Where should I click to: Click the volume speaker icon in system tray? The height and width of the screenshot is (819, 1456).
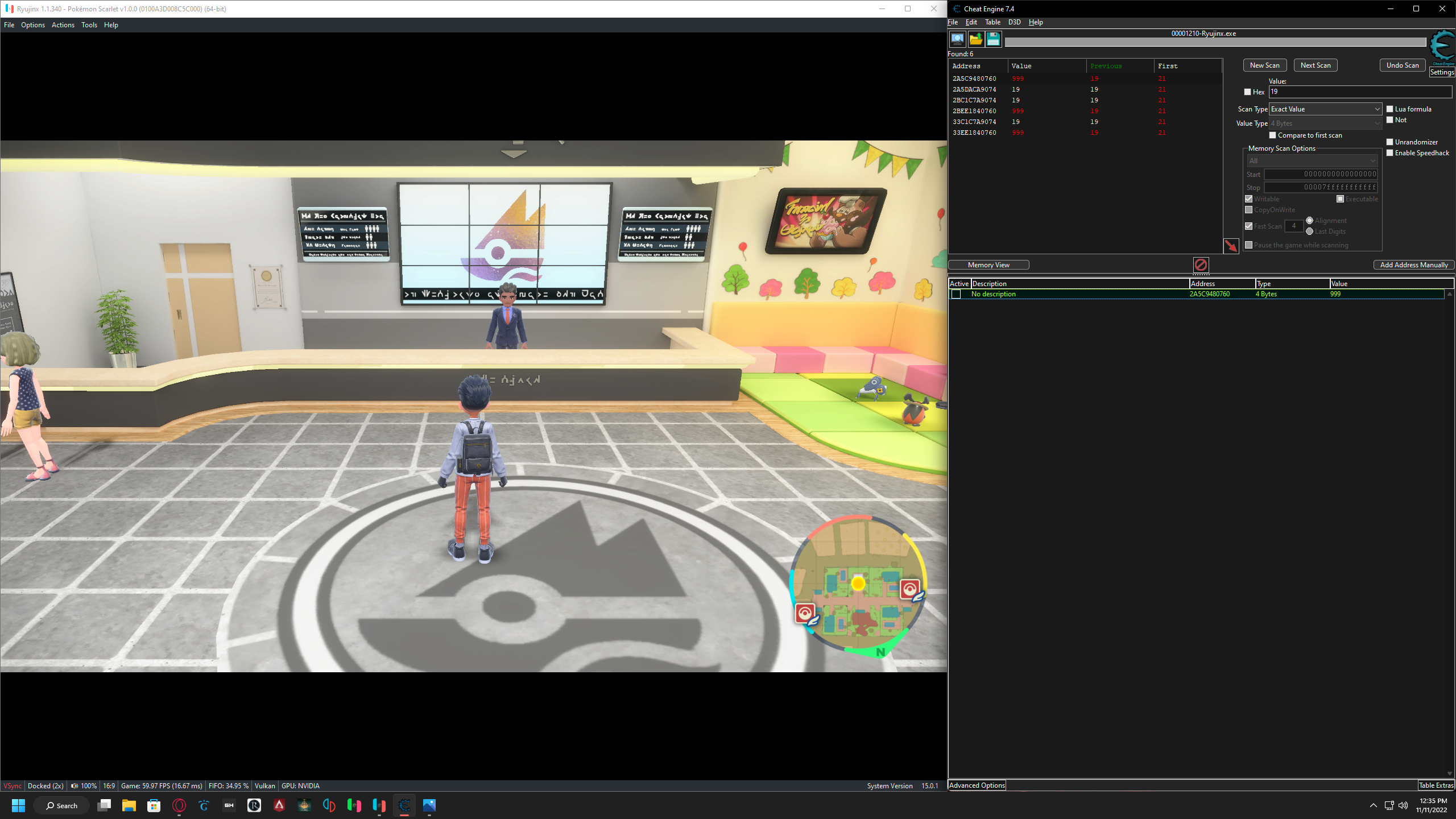[x=1403, y=805]
